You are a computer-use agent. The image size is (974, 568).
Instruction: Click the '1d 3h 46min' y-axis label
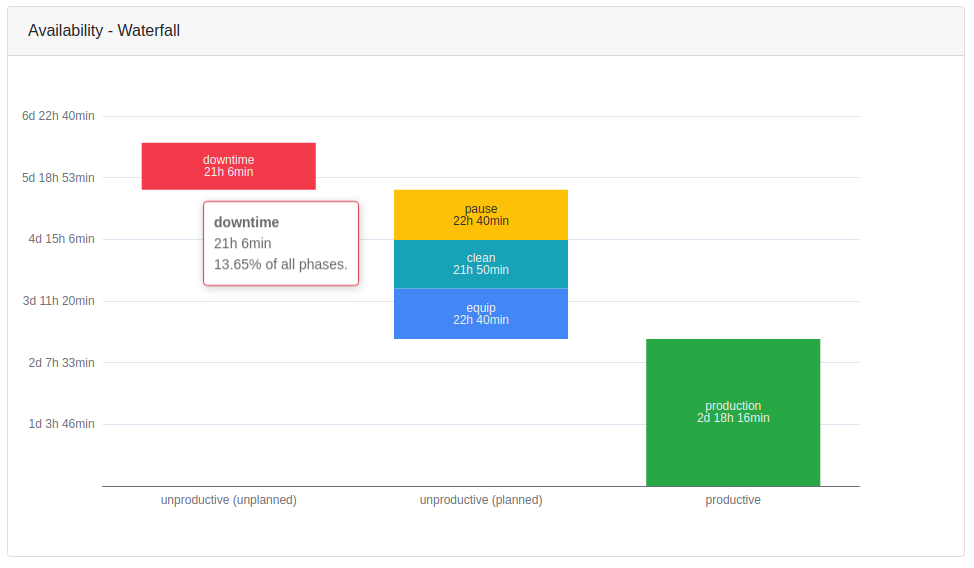61,424
